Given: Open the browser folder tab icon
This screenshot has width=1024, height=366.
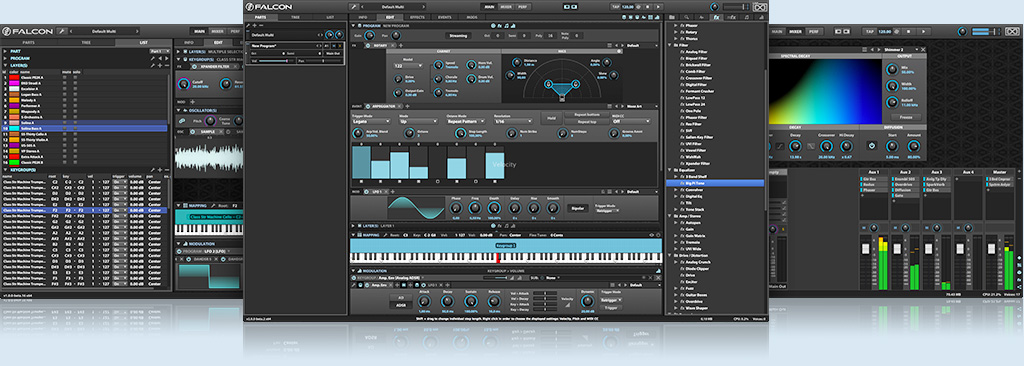Looking at the screenshot, I should click(x=673, y=16).
